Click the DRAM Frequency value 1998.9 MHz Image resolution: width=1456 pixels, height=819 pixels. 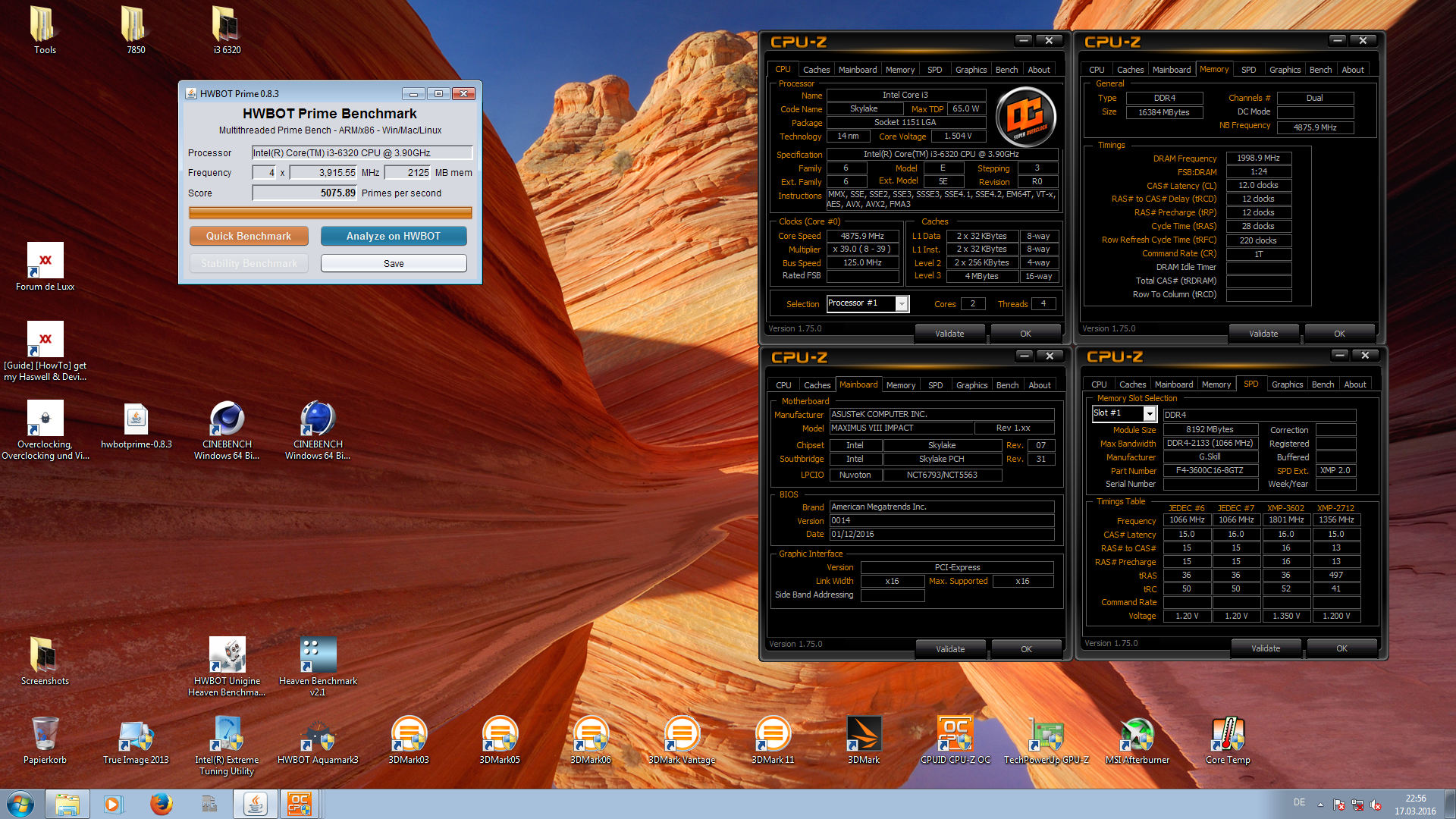pyautogui.click(x=1258, y=158)
